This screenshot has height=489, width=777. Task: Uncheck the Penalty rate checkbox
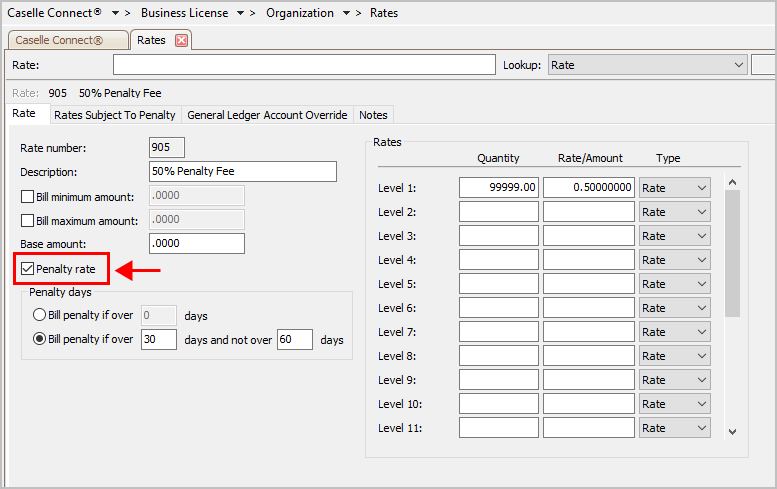27,269
